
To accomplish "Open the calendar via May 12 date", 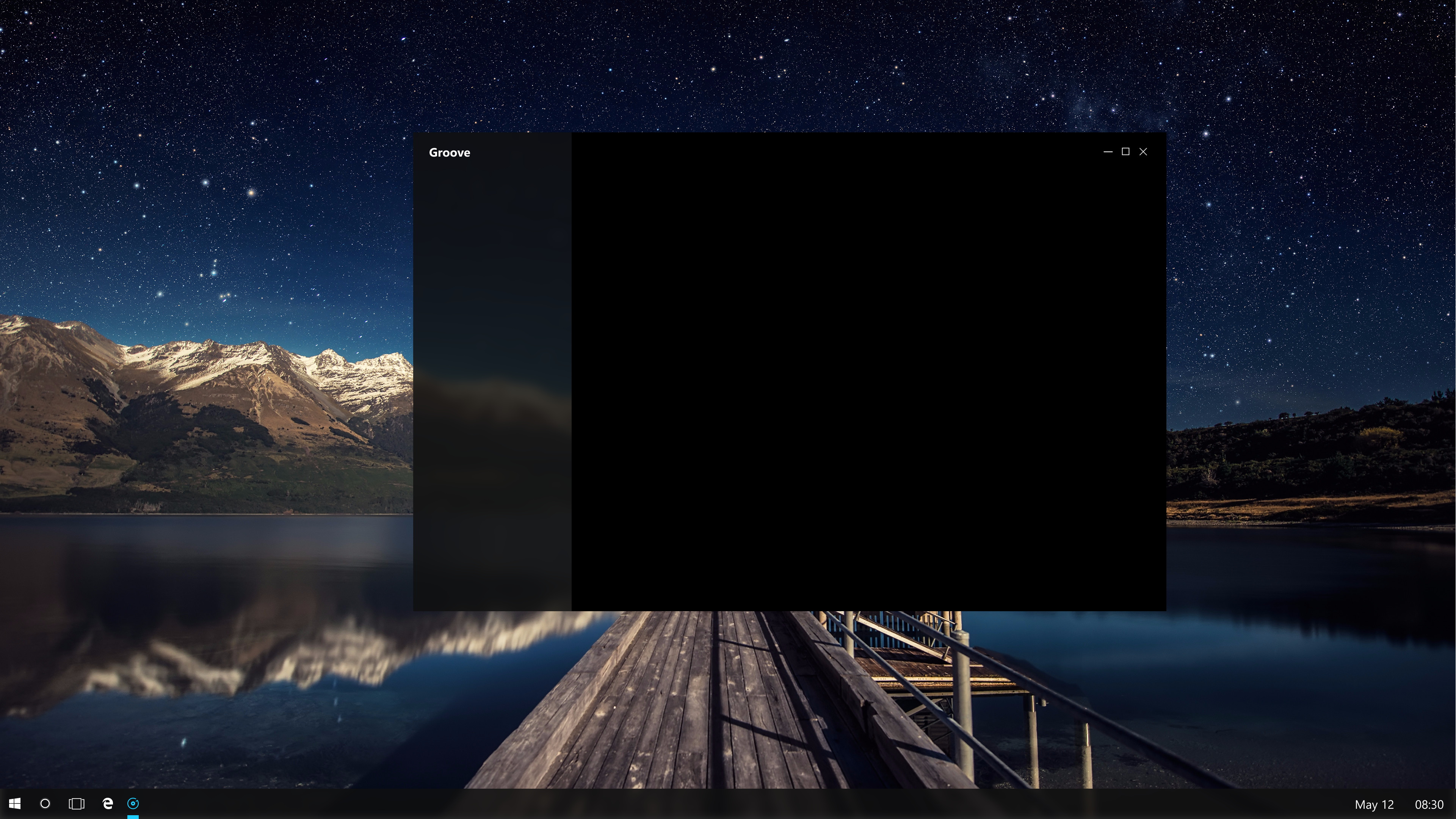I will [1374, 804].
